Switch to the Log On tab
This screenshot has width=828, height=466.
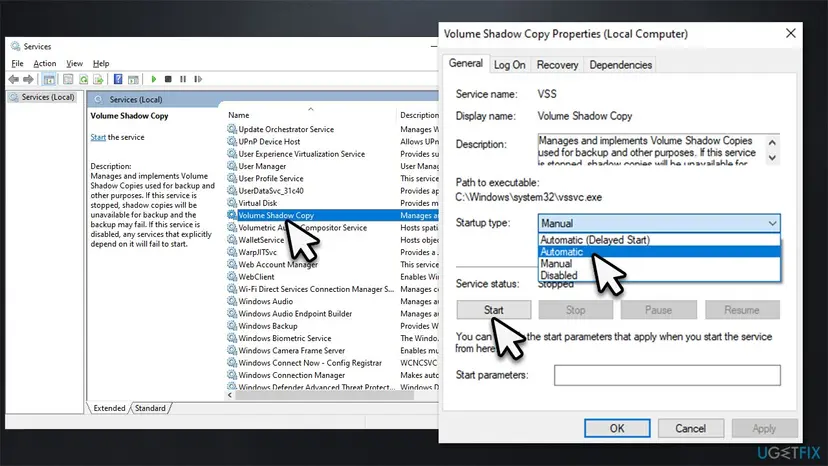tap(510, 65)
